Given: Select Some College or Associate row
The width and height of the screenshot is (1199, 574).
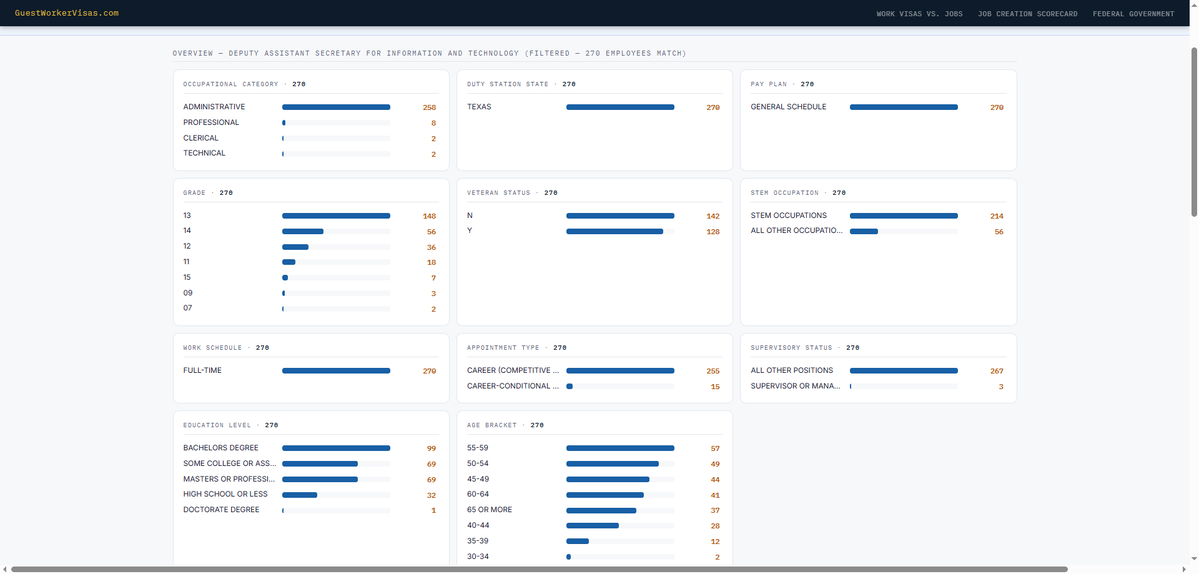Looking at the screenshot, I should (x=311, y=464).
